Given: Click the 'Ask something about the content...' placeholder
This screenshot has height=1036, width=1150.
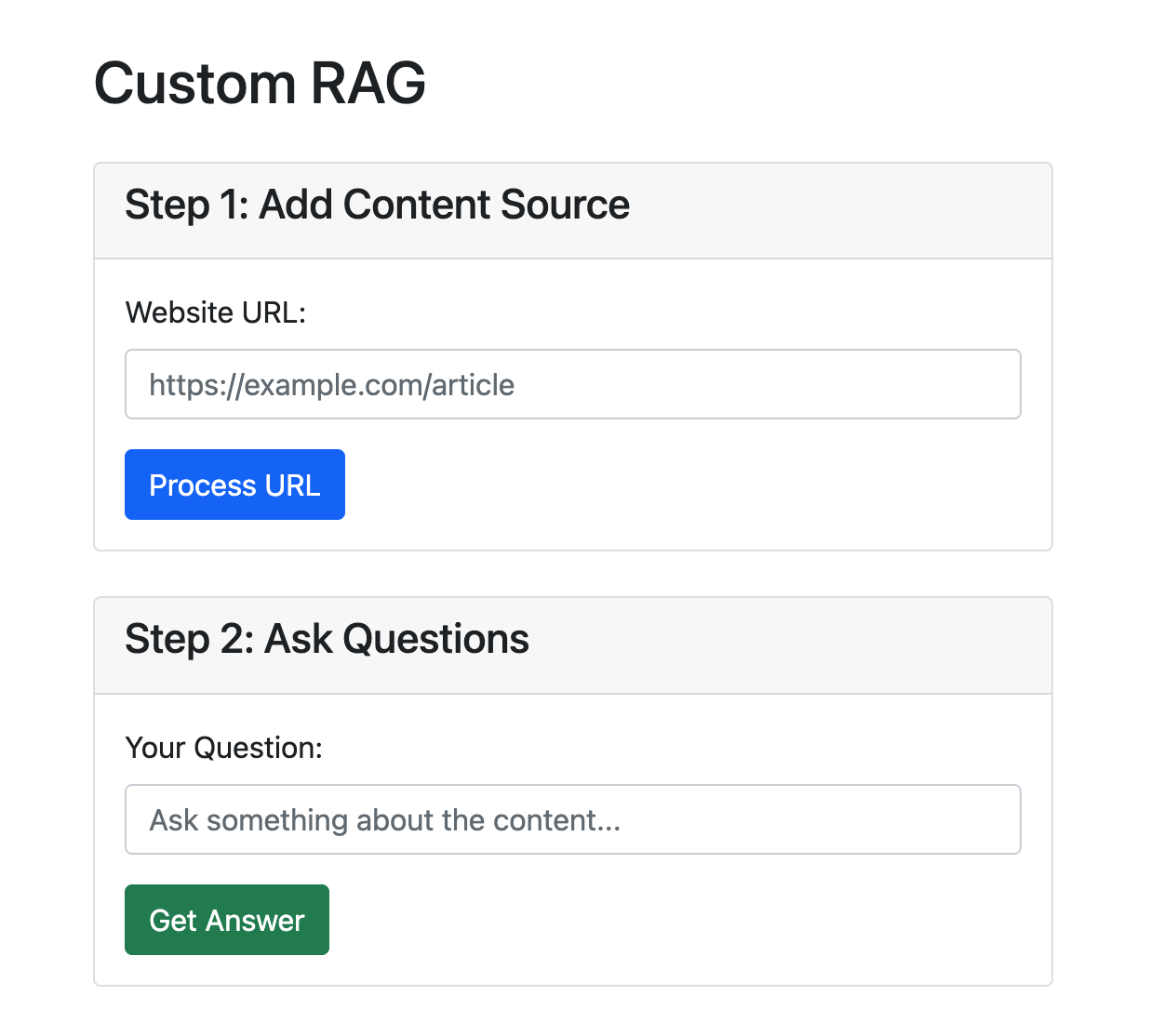Looking at the screenshot, I should coord(384,820).
